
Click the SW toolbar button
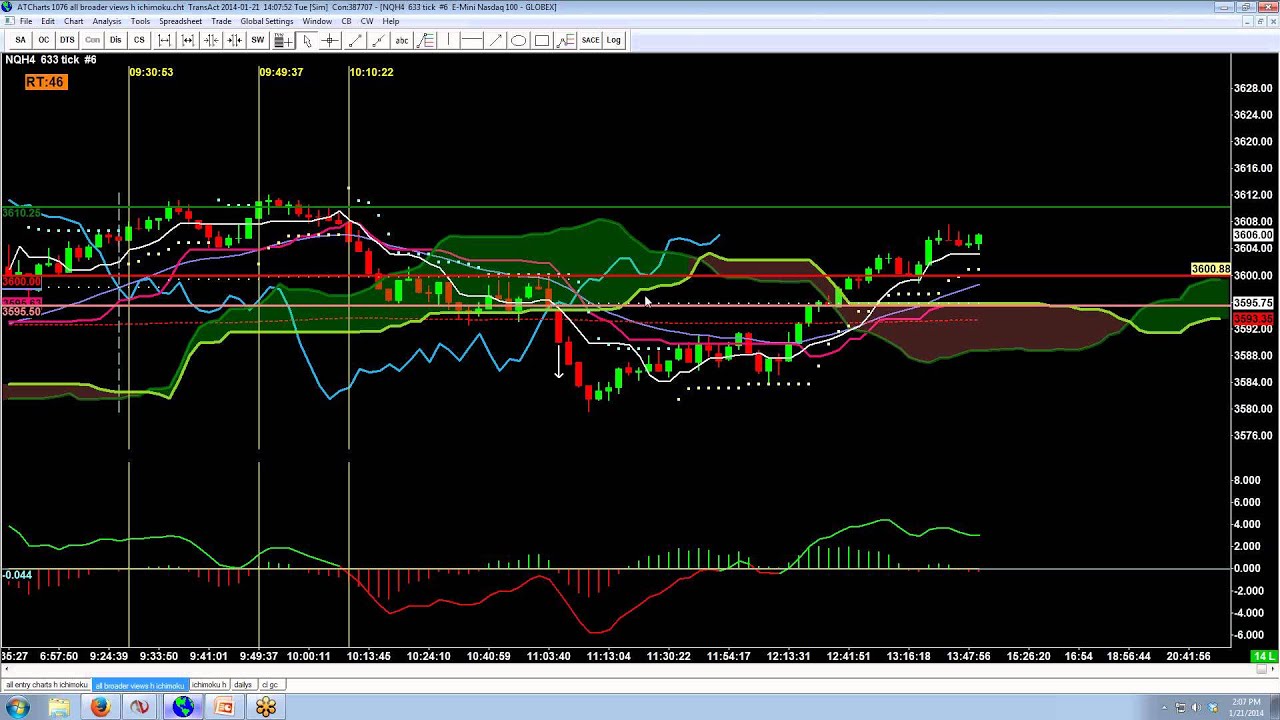[x=258, y=40]
